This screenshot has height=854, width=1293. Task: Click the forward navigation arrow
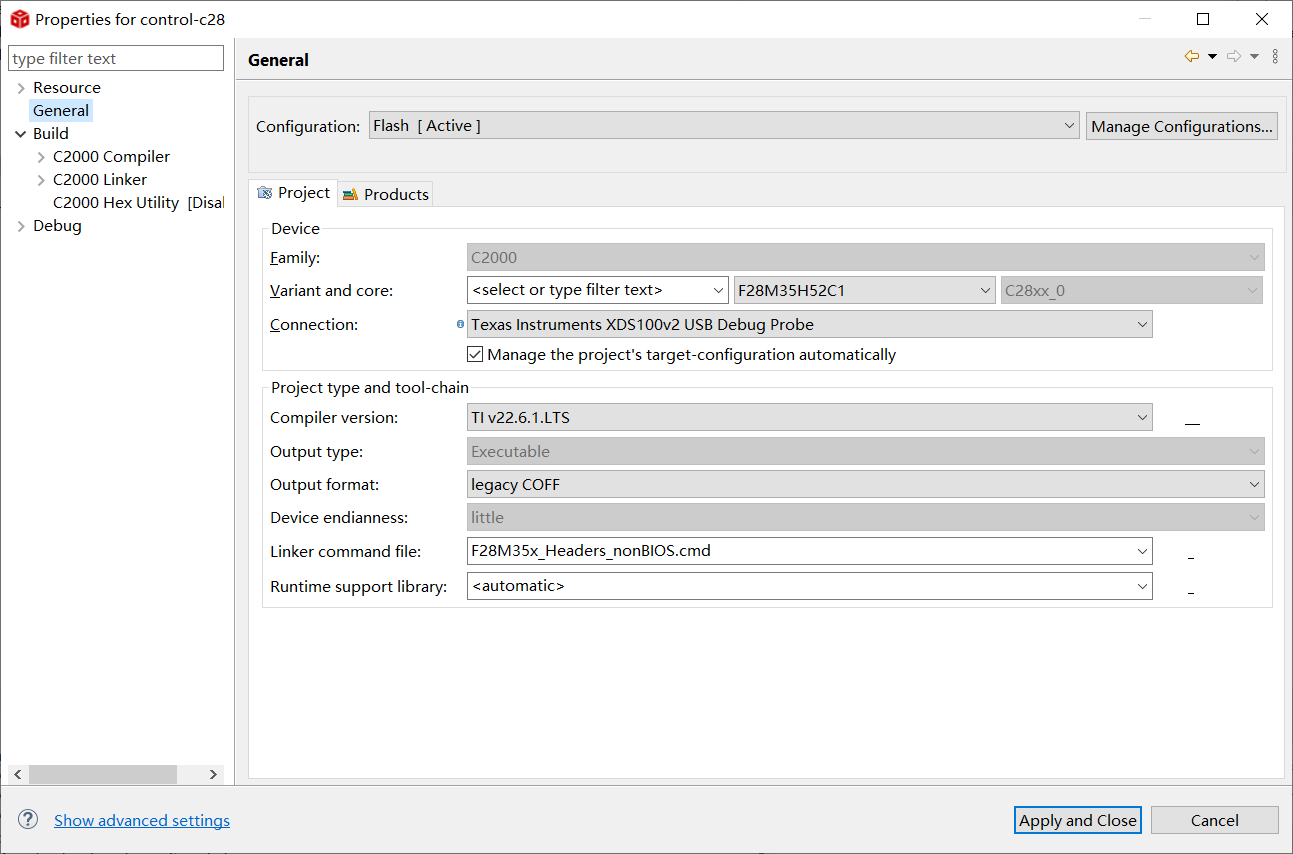[1234, 57]
